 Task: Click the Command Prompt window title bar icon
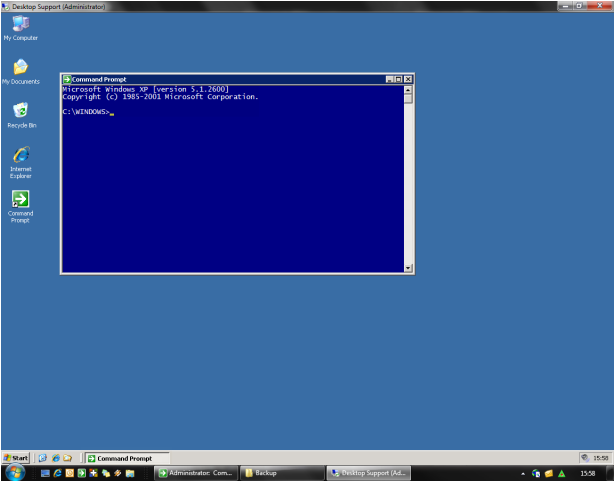coord(67,79)
